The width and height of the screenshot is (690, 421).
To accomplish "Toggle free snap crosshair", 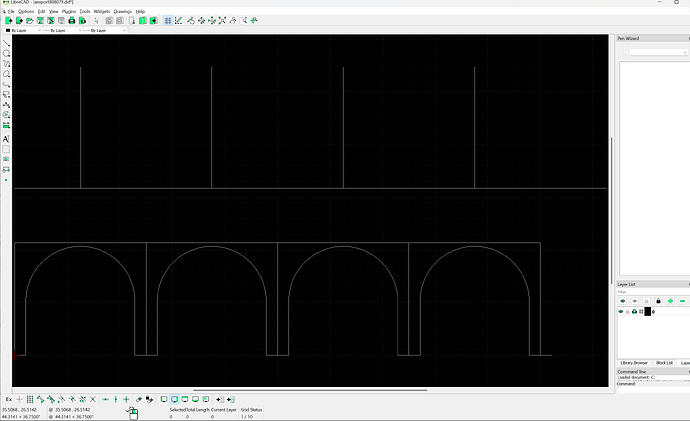I will [x=19, y=399].
